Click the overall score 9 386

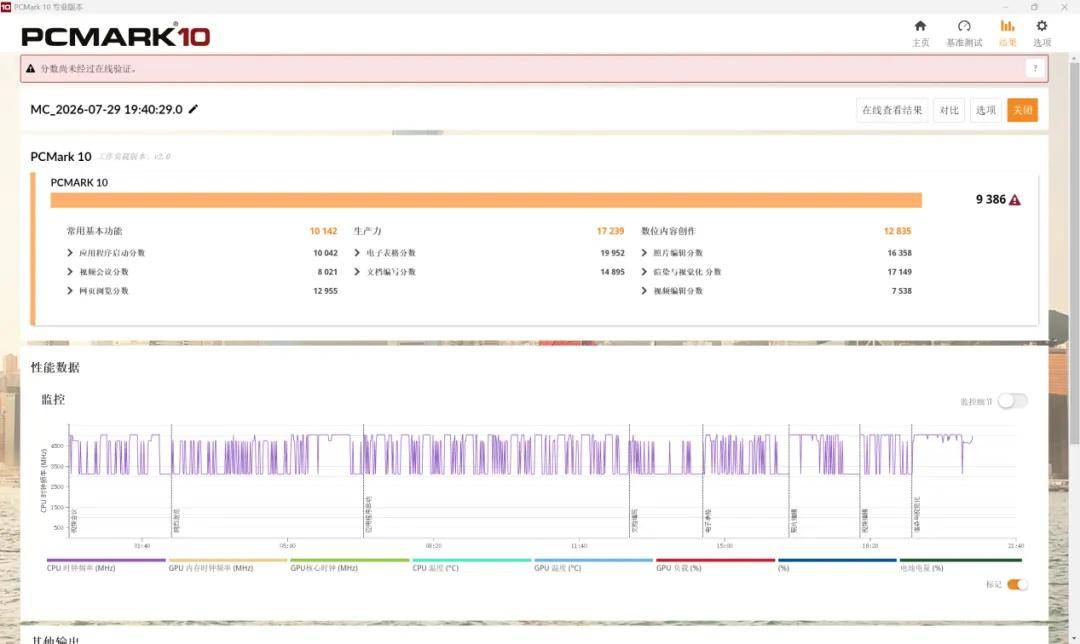(x=990, y=199)
